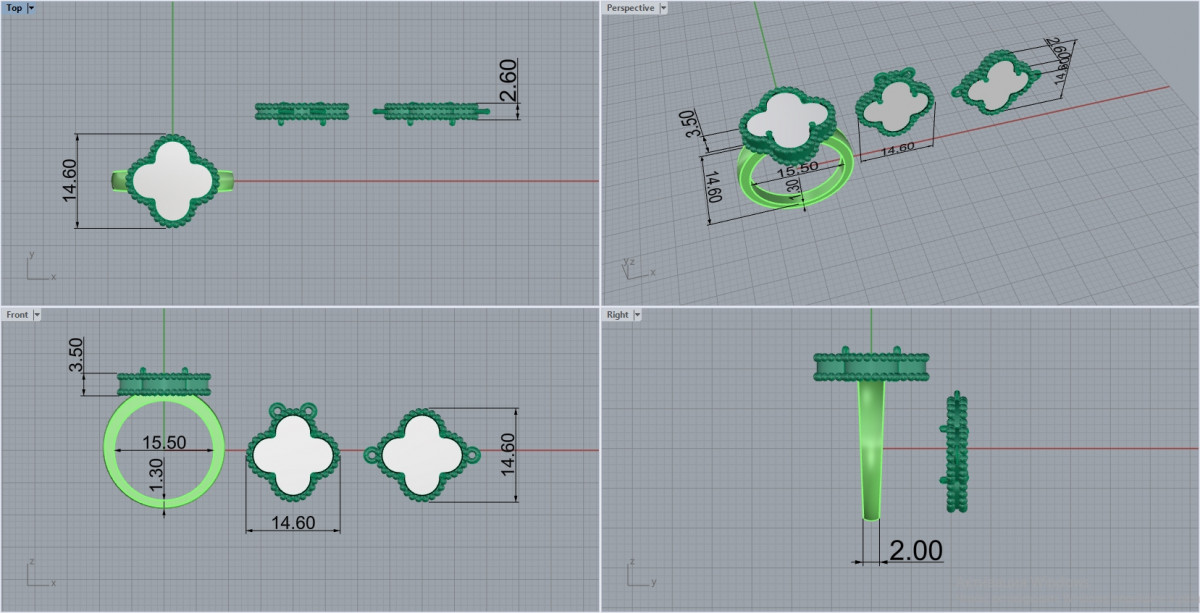Select the clover with two top loops in Front view
This screenshot has width=1200, height=613.
293,450
